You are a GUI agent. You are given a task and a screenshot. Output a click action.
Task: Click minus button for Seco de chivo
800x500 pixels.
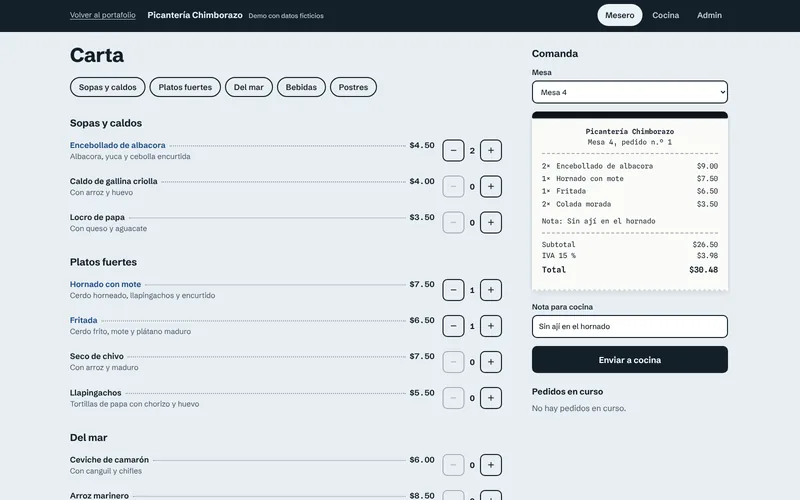[453, 362]
